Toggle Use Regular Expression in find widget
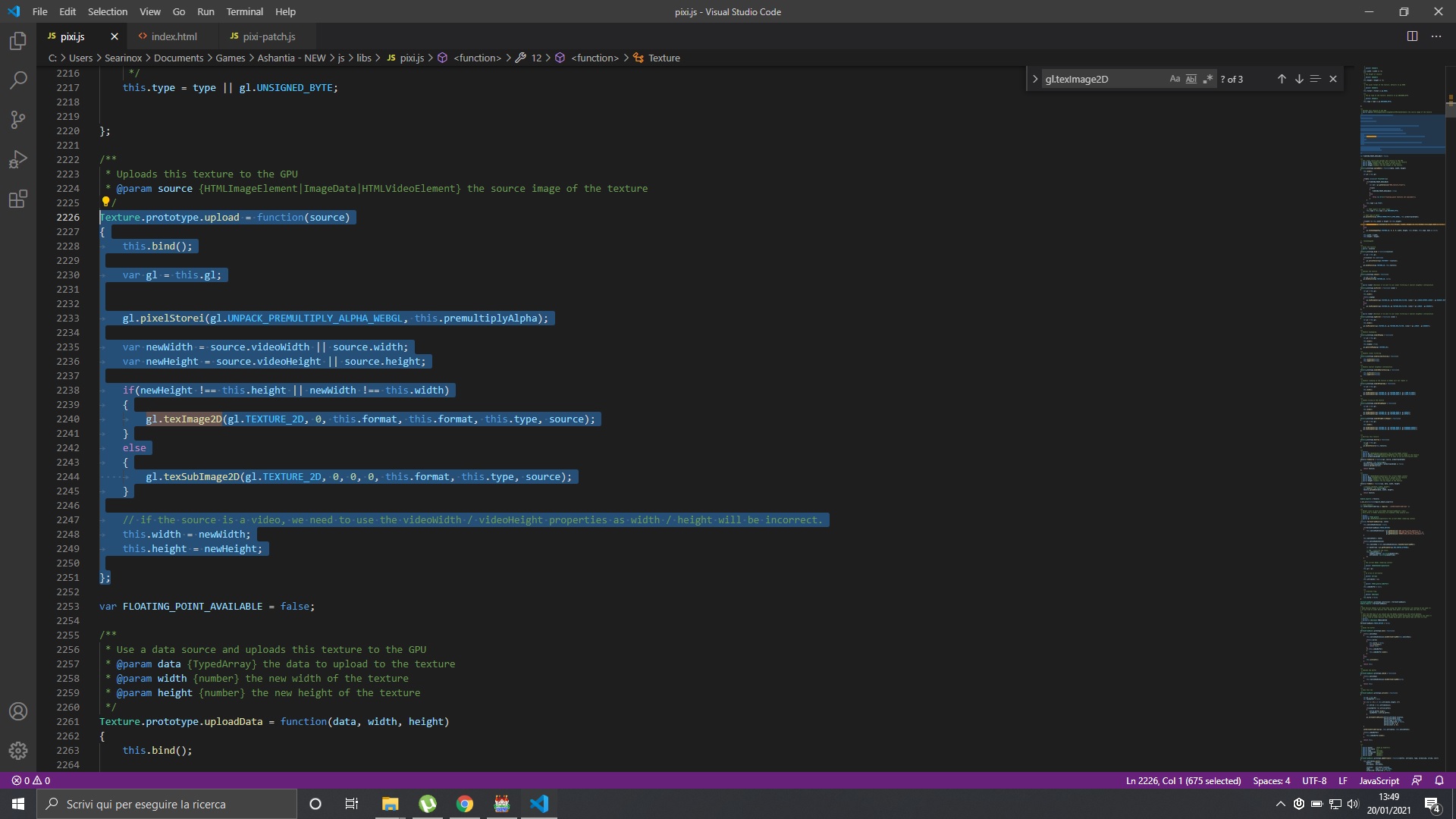1456x819 pixels. [x=1208, y=78]
